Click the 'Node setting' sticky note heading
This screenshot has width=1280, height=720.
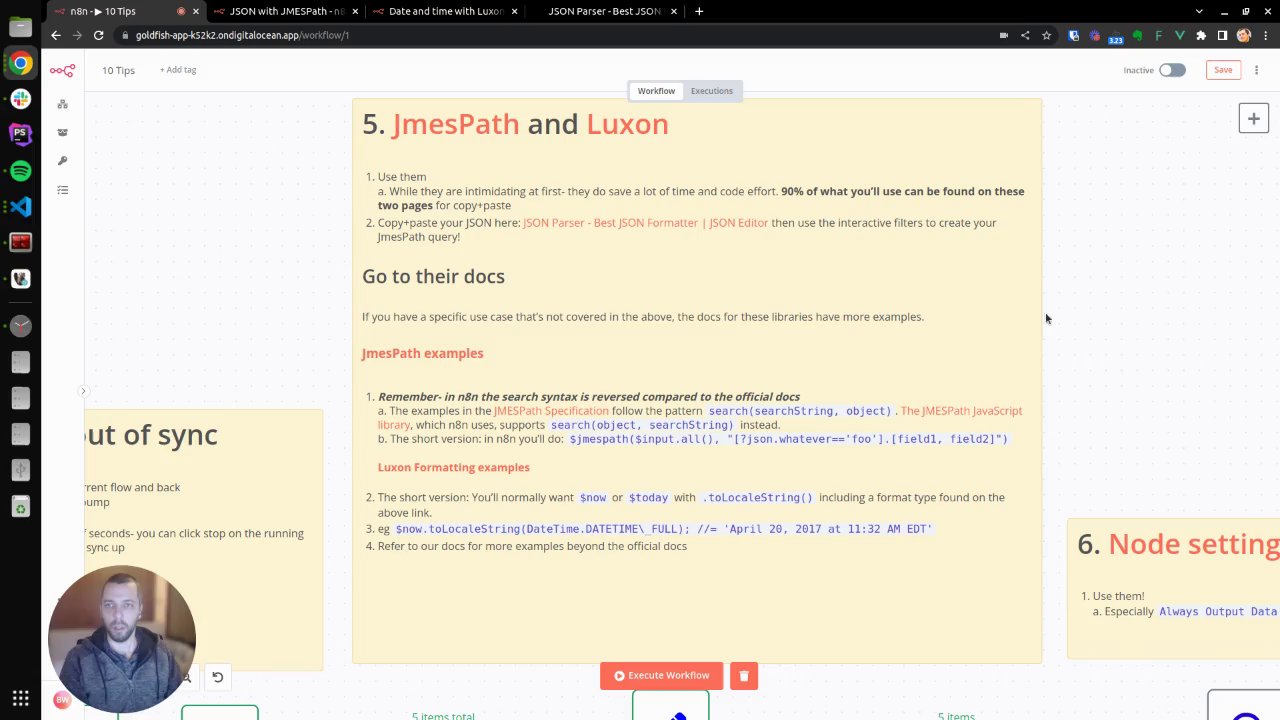[x=1179, y=544]
